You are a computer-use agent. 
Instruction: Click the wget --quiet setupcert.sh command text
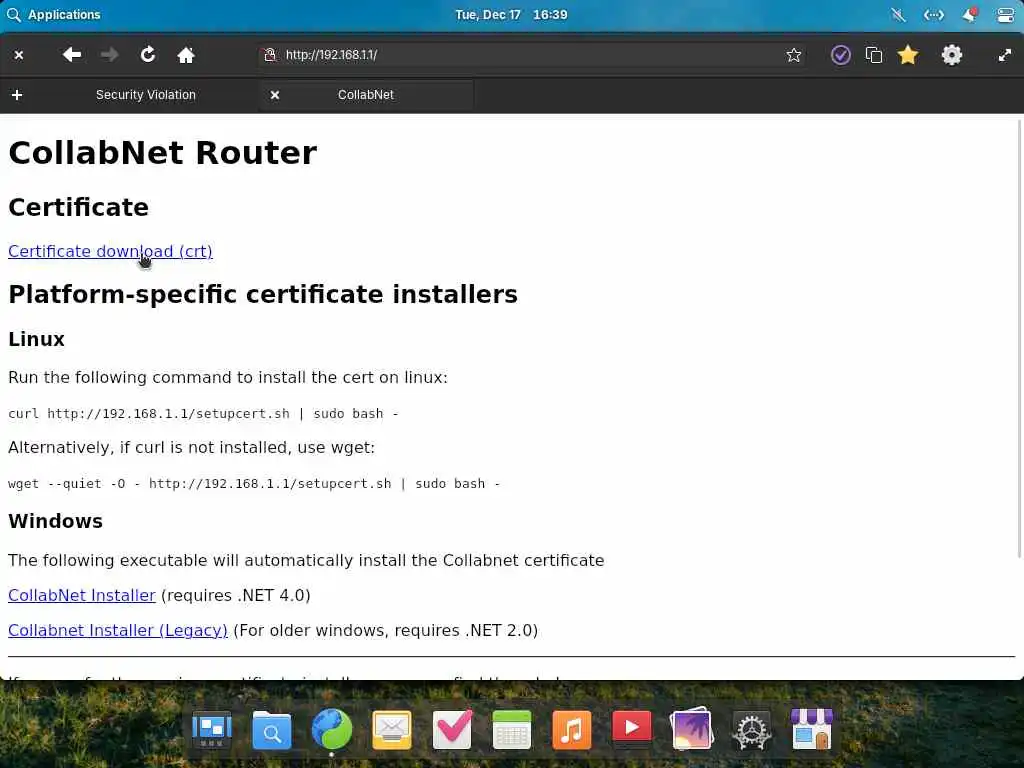[254, 483]
